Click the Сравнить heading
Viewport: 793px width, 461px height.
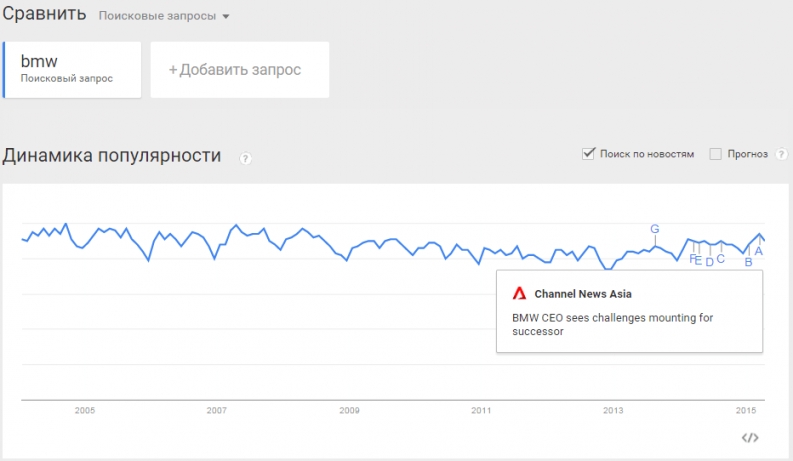pyautogui.click(x=44, y=14)
